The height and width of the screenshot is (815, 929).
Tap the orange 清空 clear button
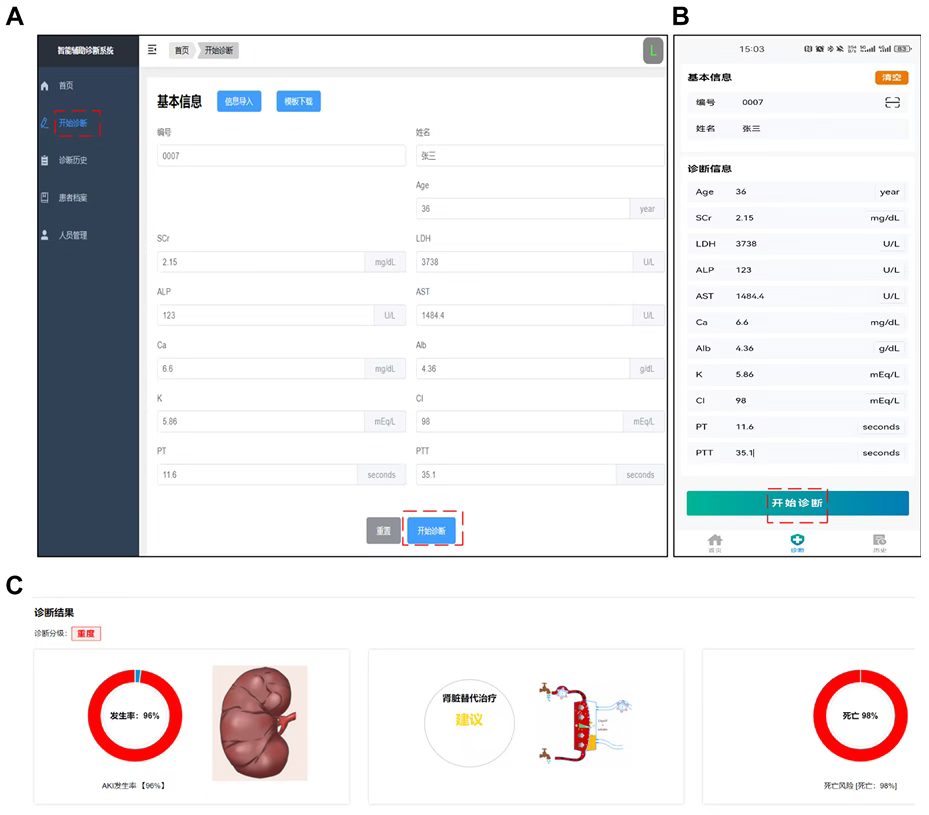(x=891, y=78)
